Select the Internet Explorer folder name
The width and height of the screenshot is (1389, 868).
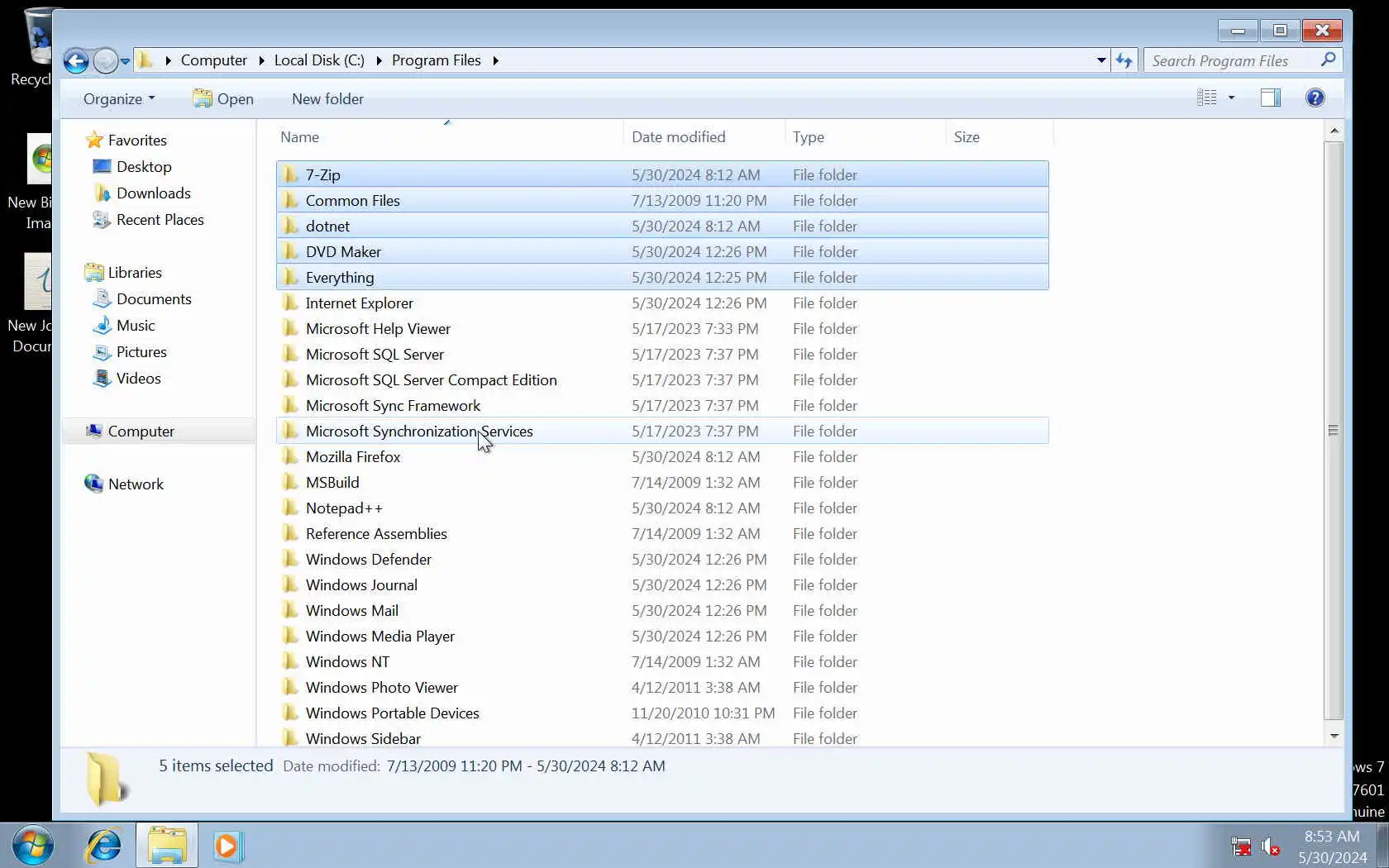pyautogui.click(x=359, y=303)
